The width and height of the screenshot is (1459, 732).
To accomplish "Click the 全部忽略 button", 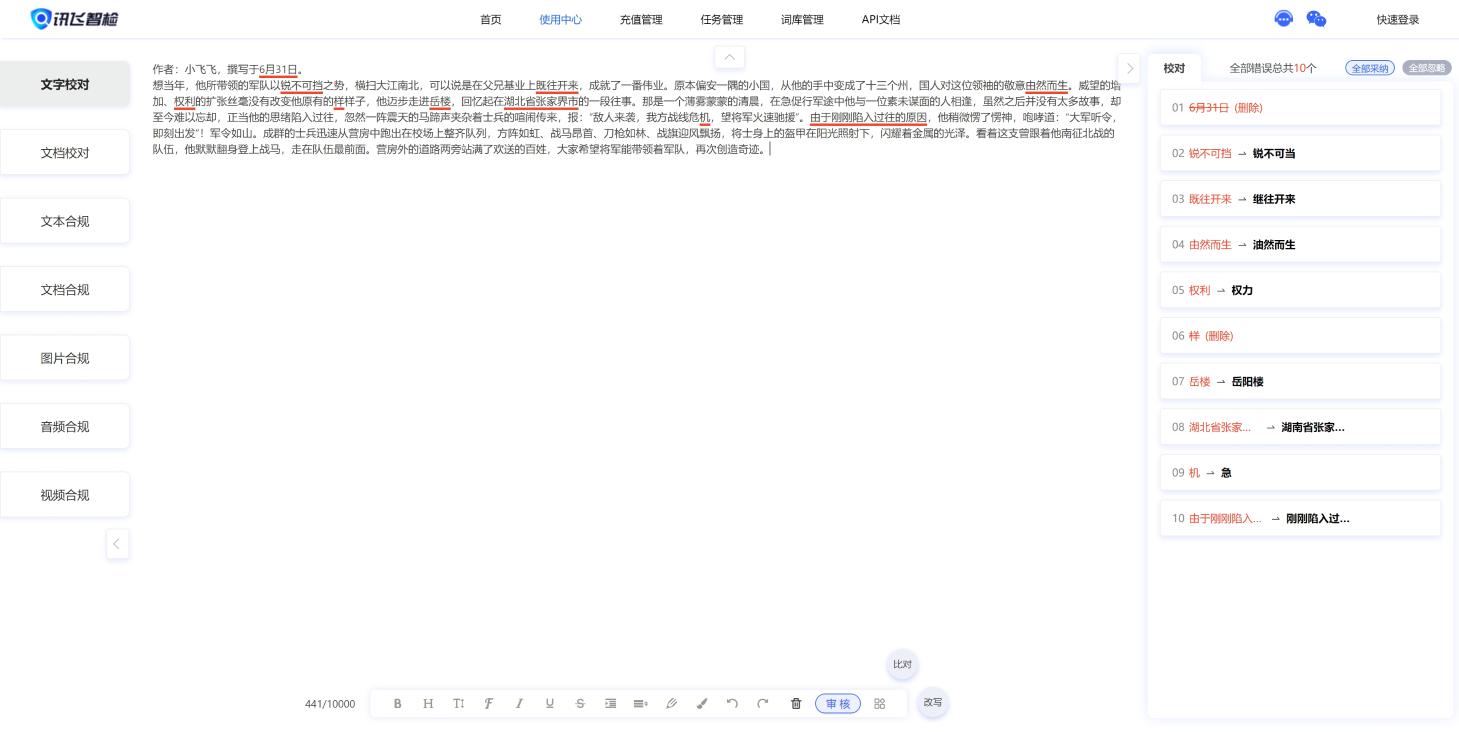I will coord(1427,68).
